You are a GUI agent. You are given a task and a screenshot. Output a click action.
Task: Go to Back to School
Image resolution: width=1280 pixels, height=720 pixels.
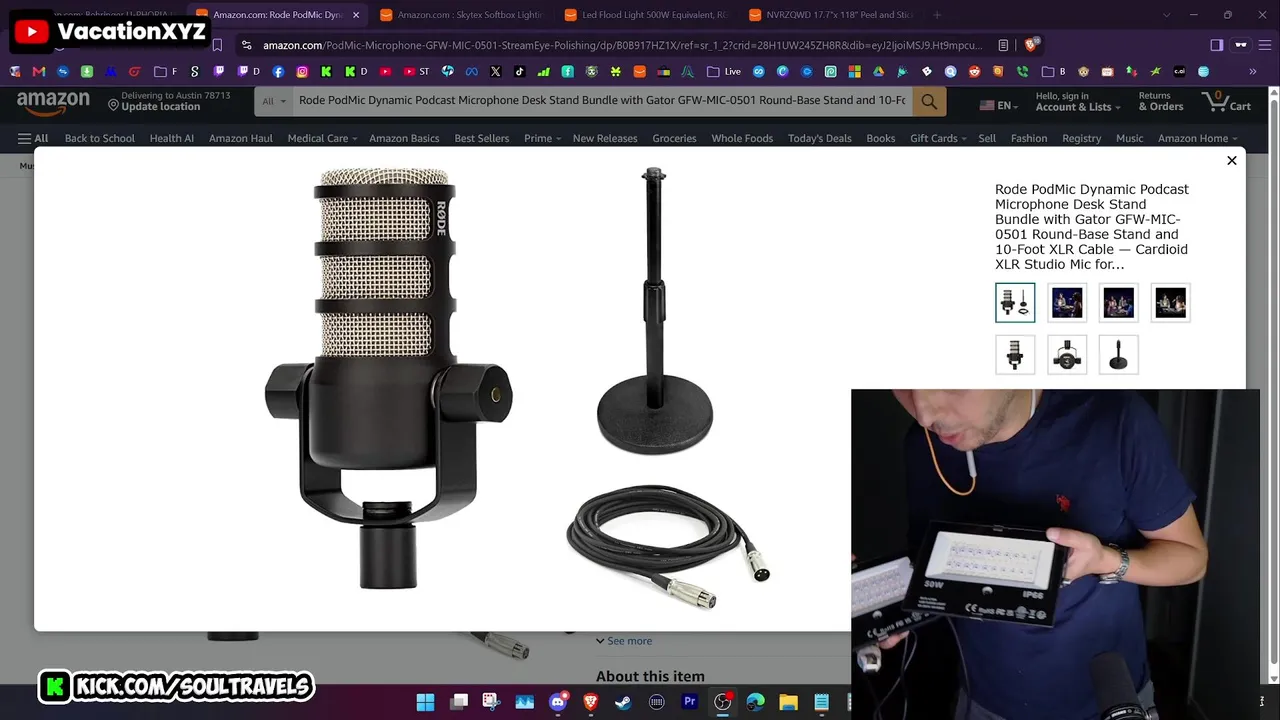[99, 138]
